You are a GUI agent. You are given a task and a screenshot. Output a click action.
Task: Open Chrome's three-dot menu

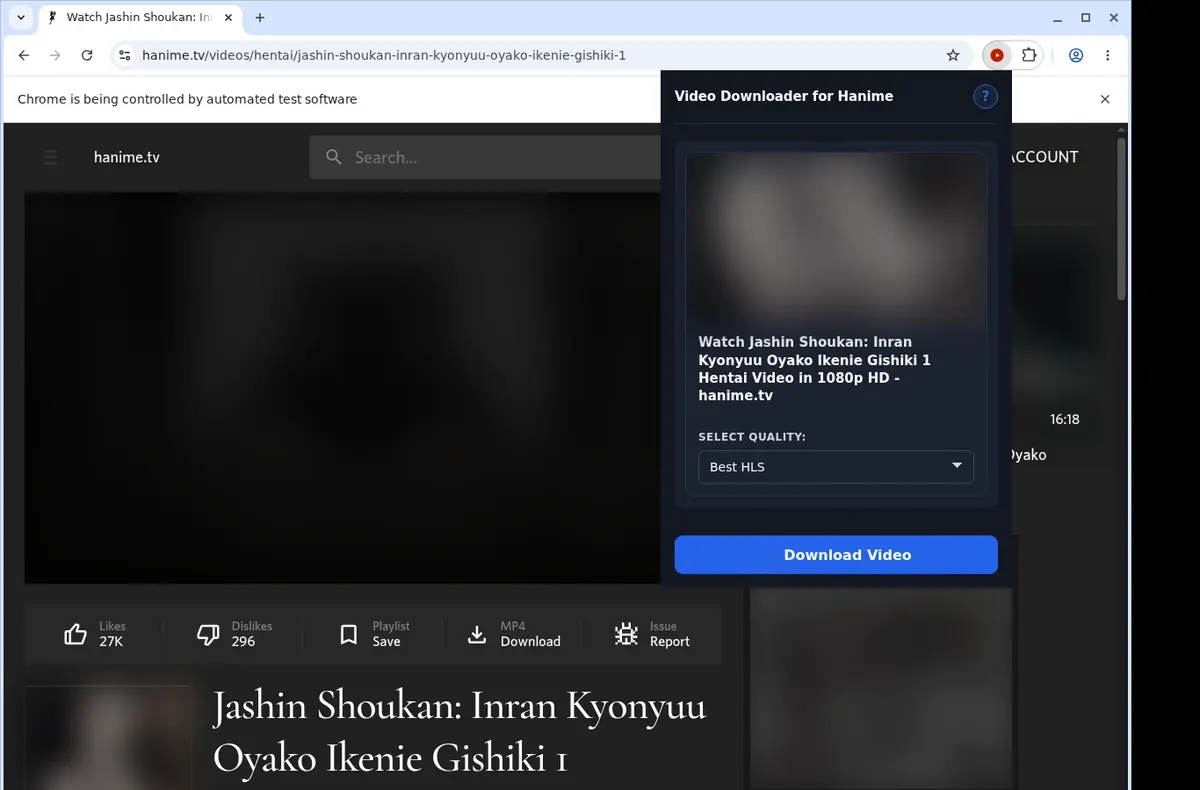(x=1108, y=55)
